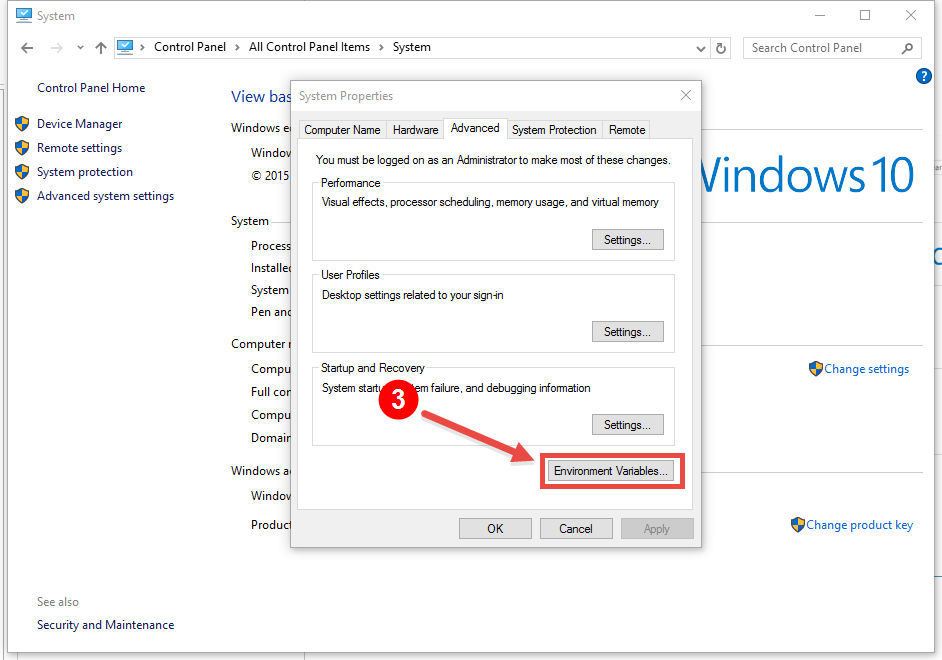Click the search magnifier icon
Image resolution: width=942 pixels, height=660 pixels.
click(x=907, y=48)
